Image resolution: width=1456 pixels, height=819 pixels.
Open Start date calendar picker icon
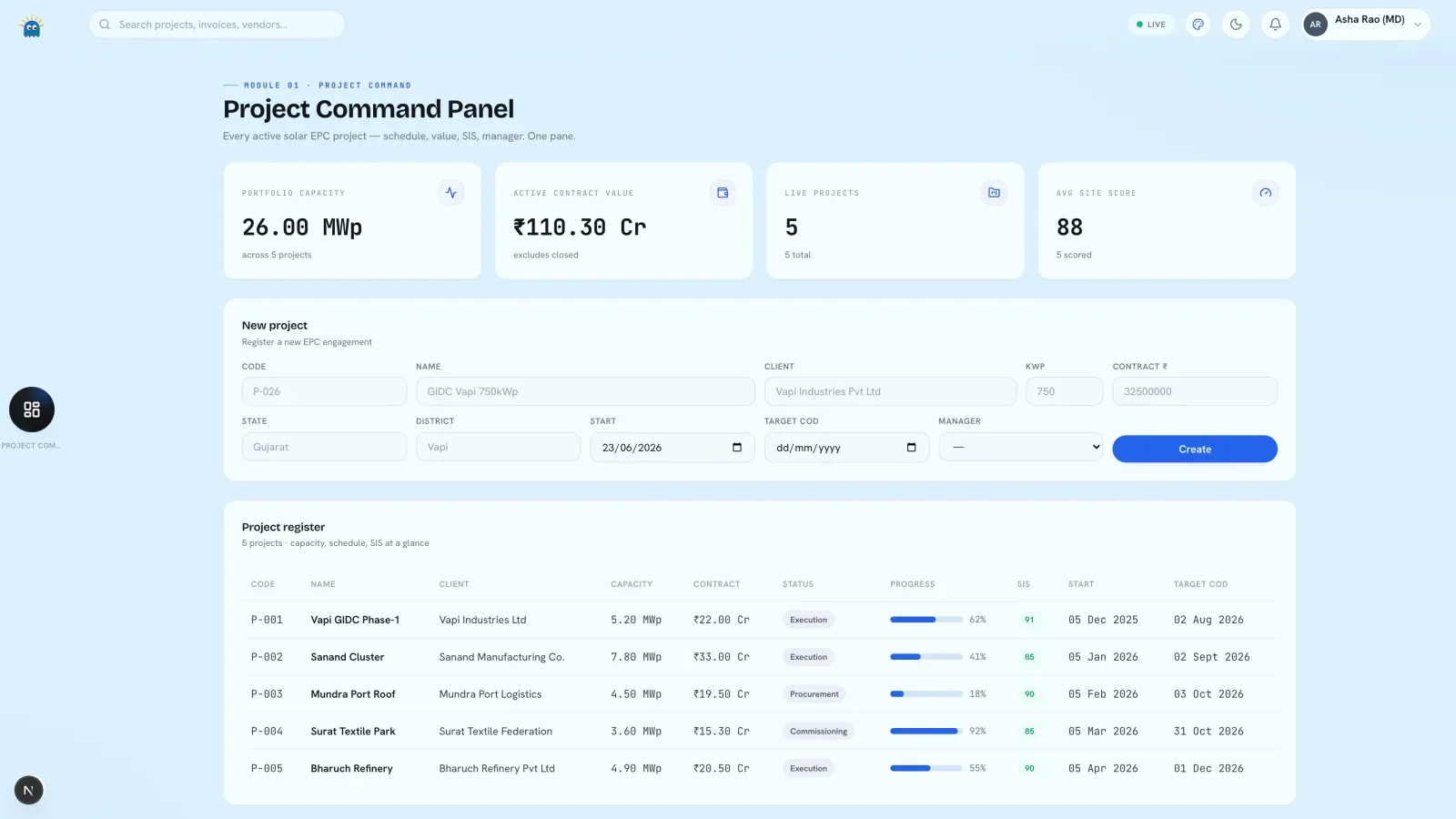tap(737, 447)
